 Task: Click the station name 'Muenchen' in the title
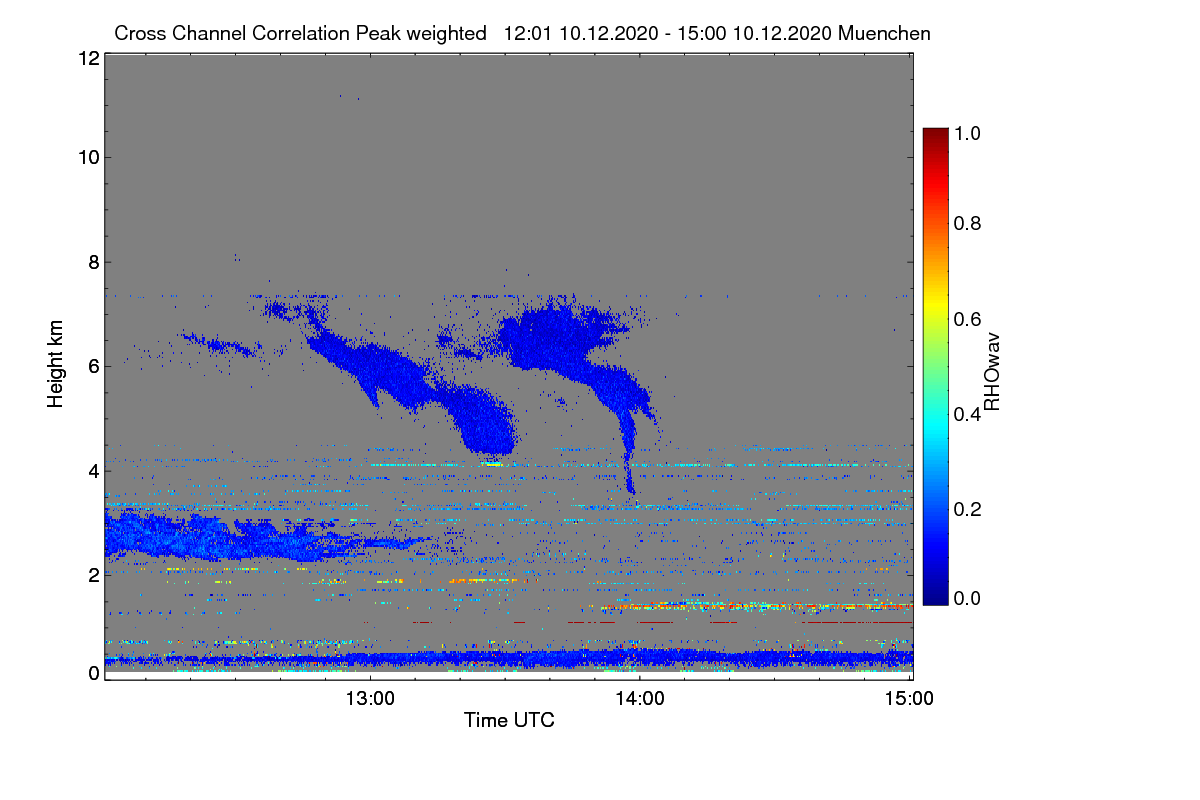[885, 33]
